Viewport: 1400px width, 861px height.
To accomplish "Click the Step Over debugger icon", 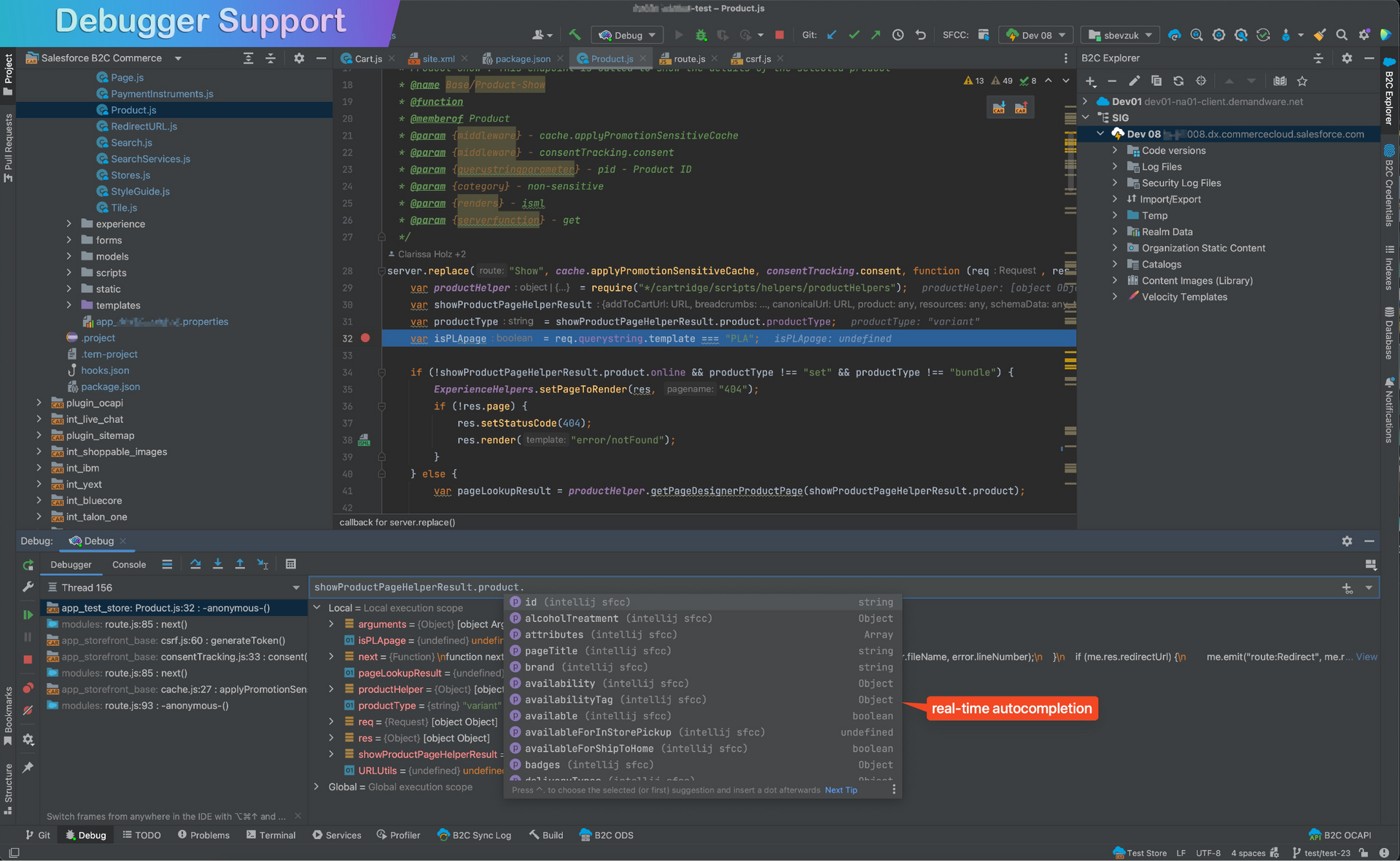I will (195, 564).
